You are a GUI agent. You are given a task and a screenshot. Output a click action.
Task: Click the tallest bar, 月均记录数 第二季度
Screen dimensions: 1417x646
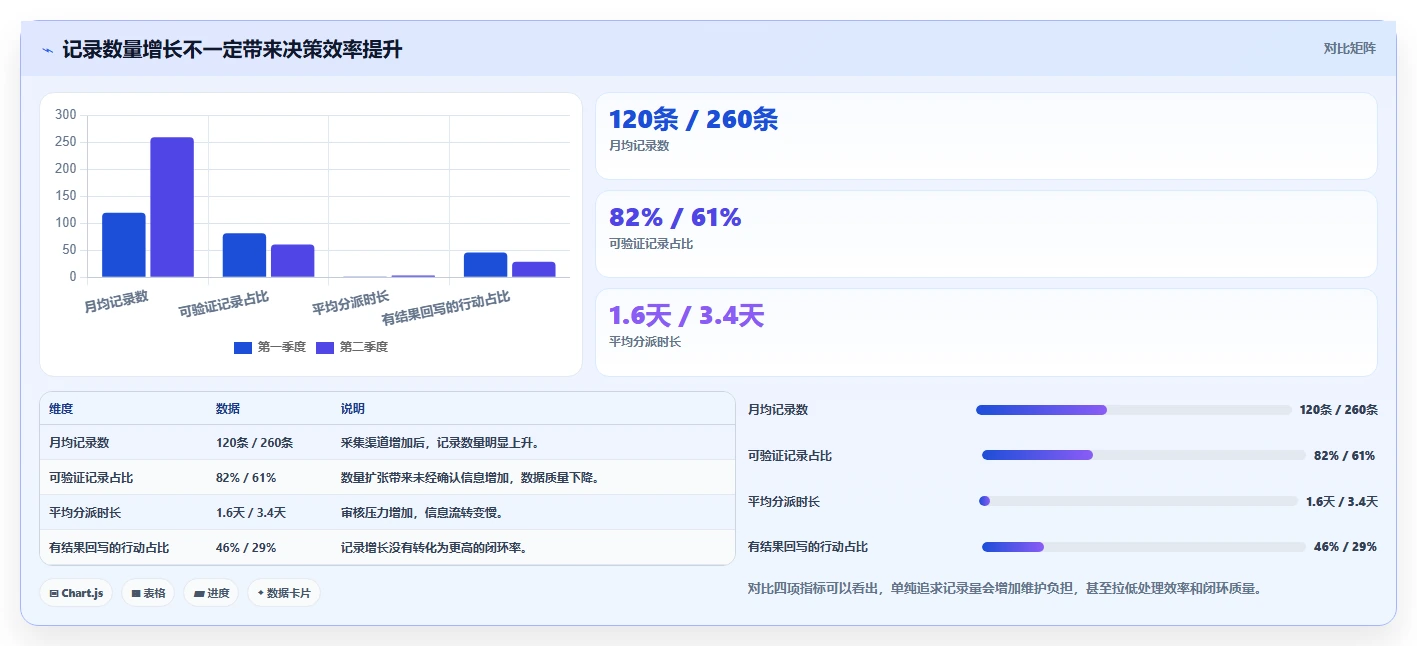pos(172,207)
